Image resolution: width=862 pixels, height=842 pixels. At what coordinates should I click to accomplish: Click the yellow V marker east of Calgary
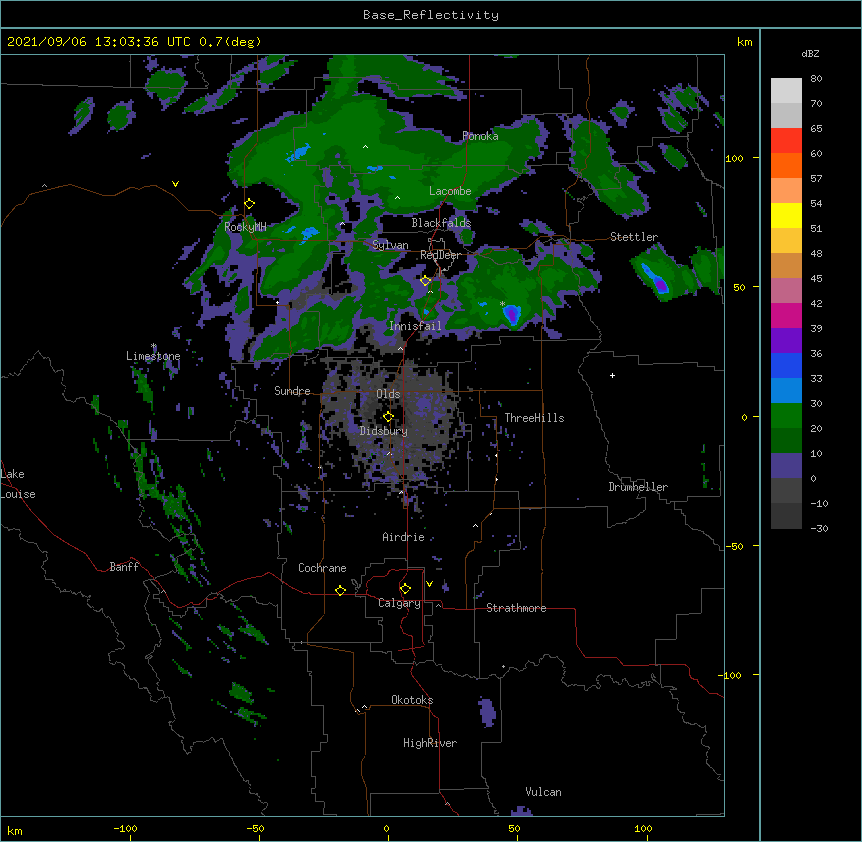coord(429,584)
